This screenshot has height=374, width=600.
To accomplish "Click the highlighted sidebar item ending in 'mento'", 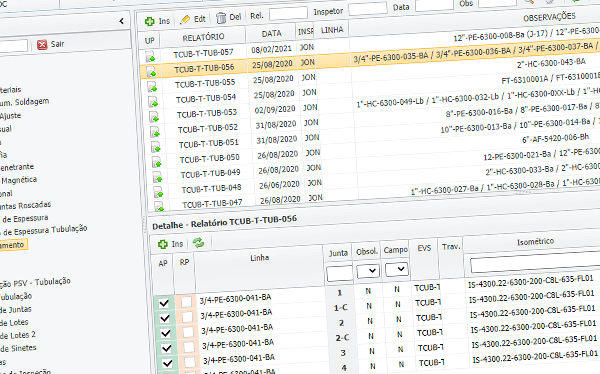I will point(13,245).
